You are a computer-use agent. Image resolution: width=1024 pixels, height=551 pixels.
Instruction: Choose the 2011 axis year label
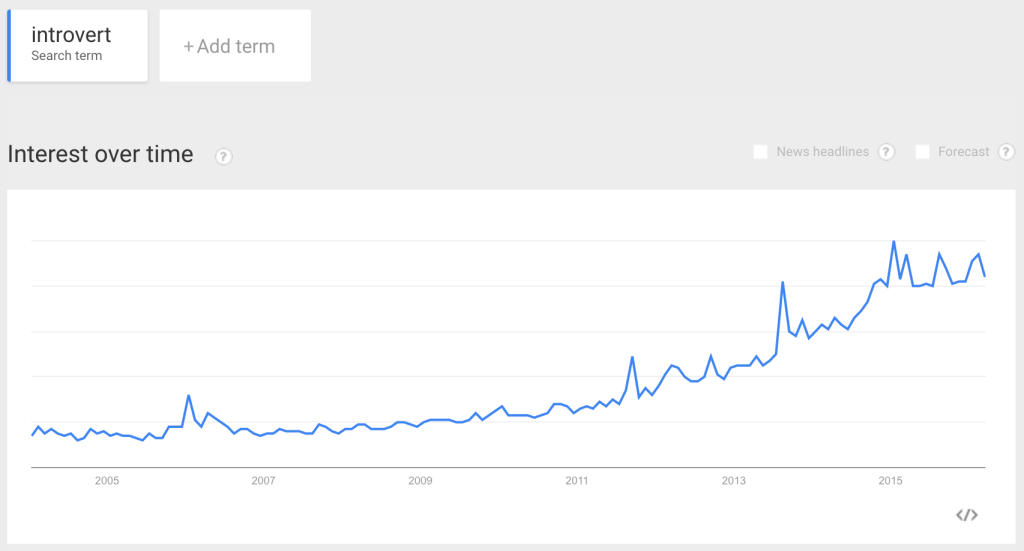point(577,481)
